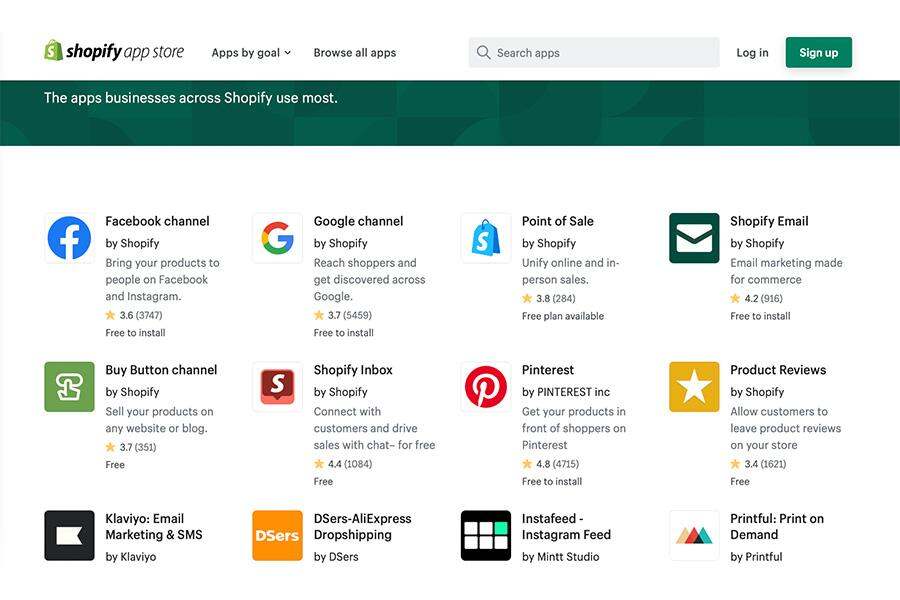
Task: Click 'Email marketing made for commerce' description
Action: click(786, 271)
